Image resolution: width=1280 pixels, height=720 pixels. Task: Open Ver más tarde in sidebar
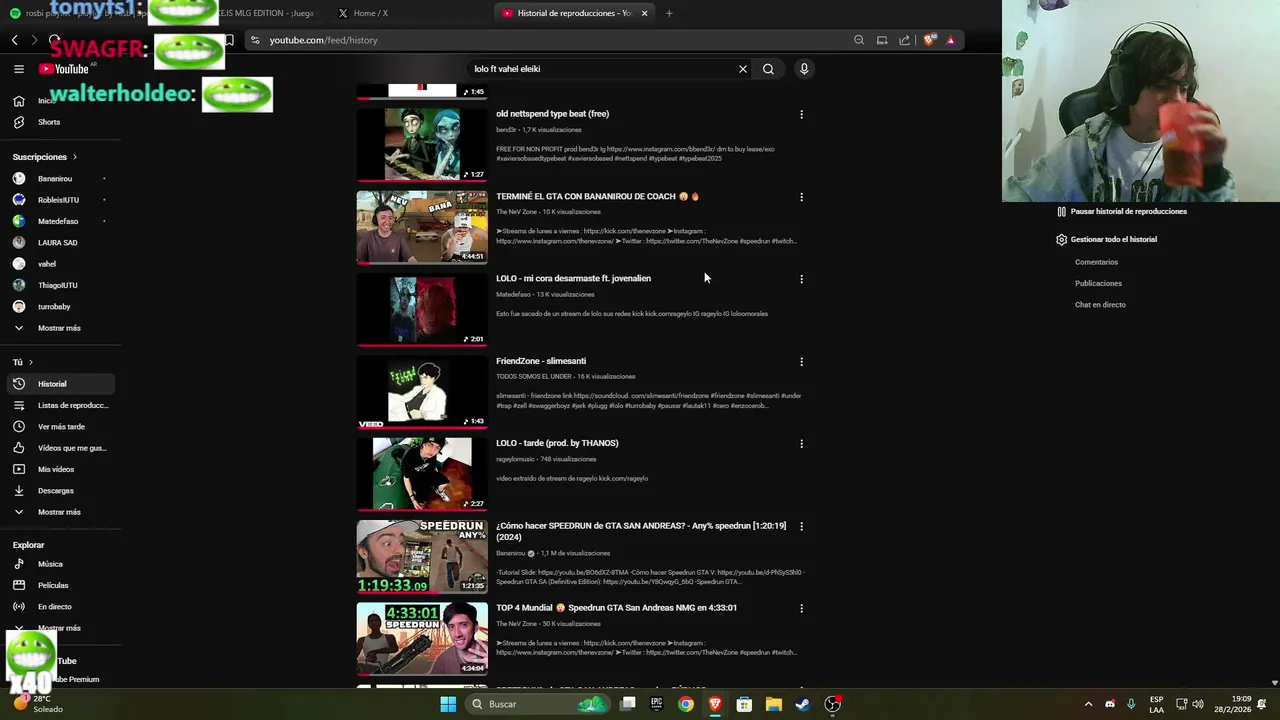(x=60, y=426)
